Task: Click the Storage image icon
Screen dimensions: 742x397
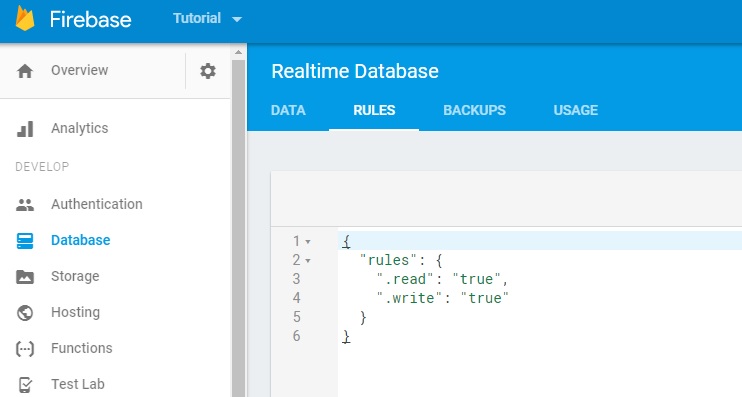Action: point(25,276)
